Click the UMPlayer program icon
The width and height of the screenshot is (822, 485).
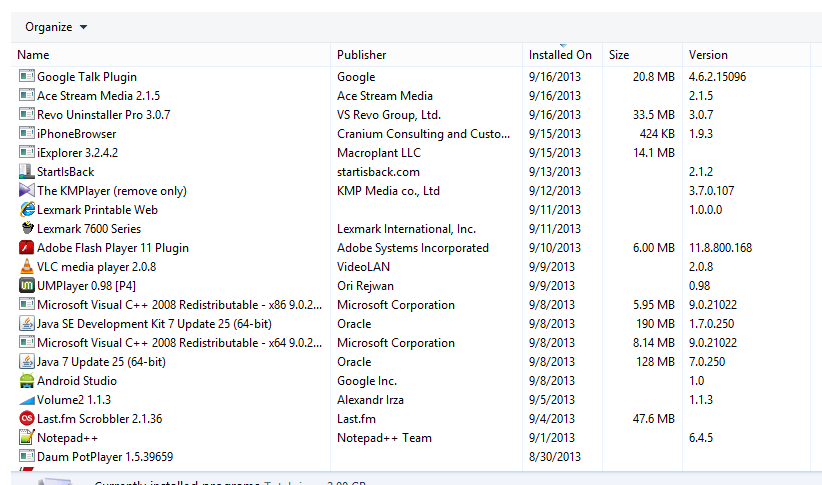coord(27,285)
